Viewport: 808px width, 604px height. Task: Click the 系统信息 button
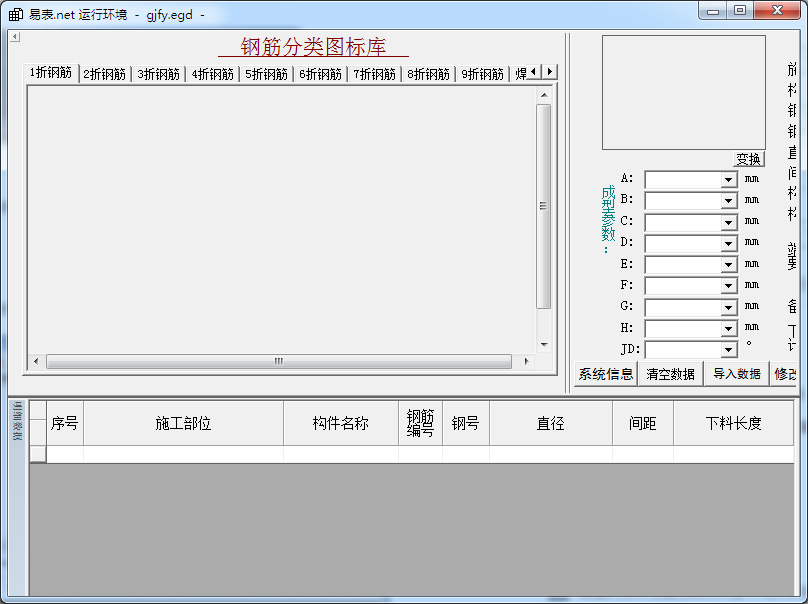[605, 374]
